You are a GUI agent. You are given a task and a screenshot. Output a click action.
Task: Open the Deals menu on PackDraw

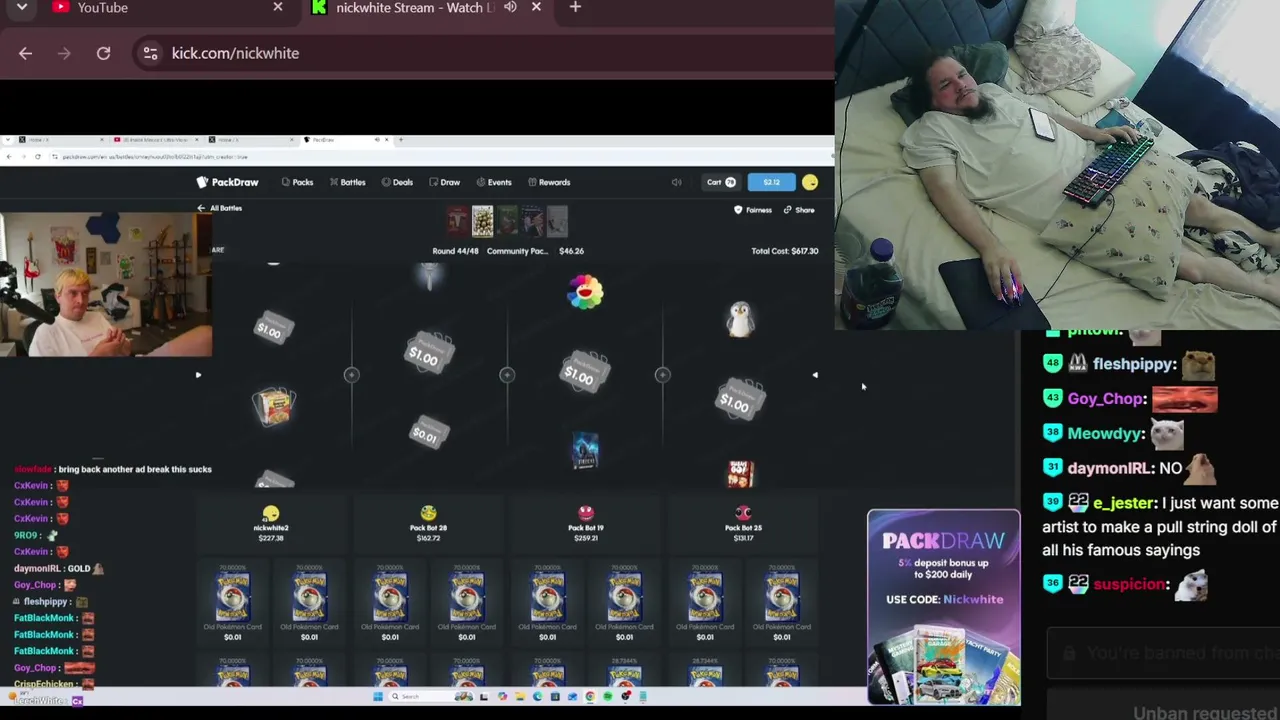coord(398,182)
